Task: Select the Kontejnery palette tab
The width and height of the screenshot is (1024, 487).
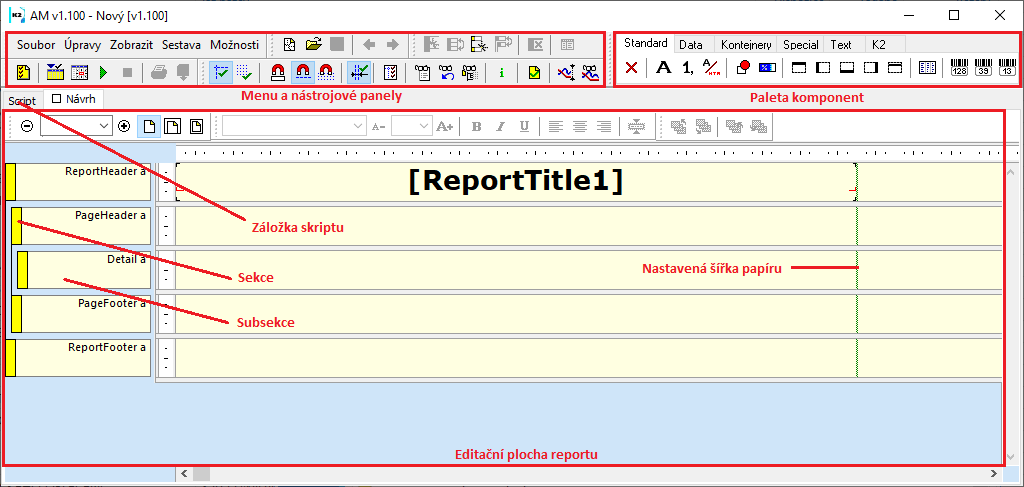Action: [746, 44]
